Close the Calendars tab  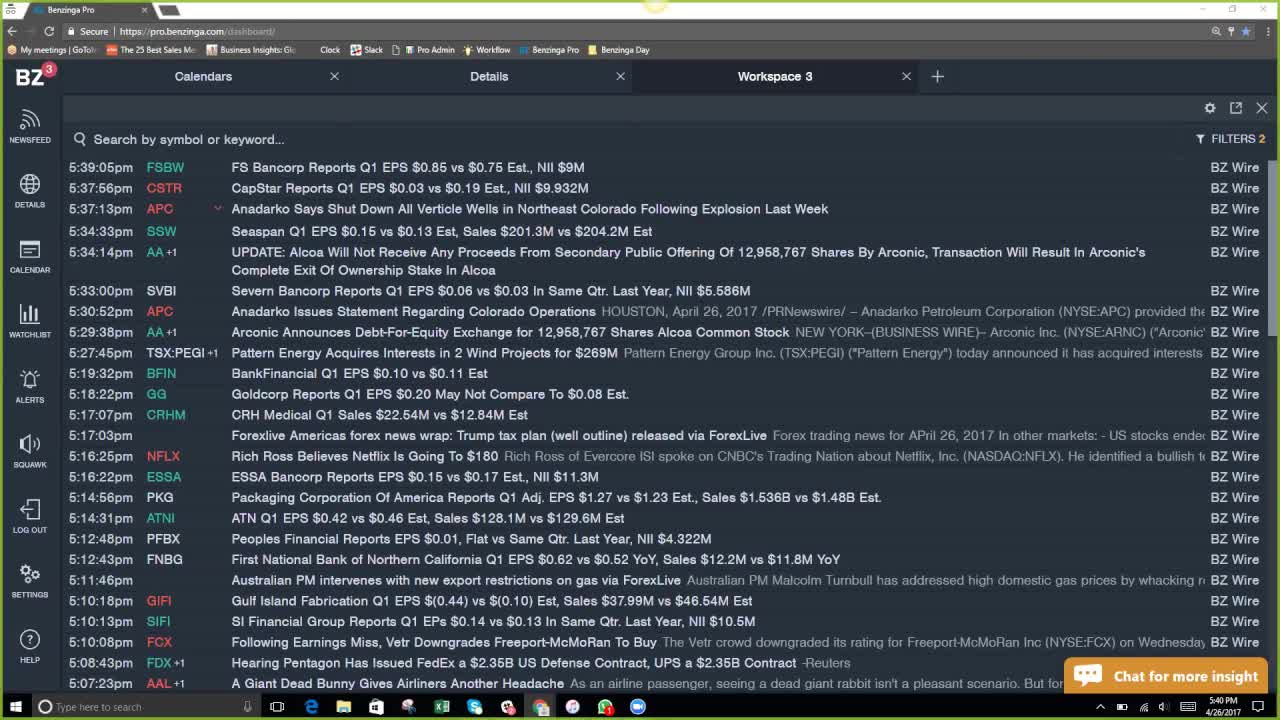pos(334,76)
